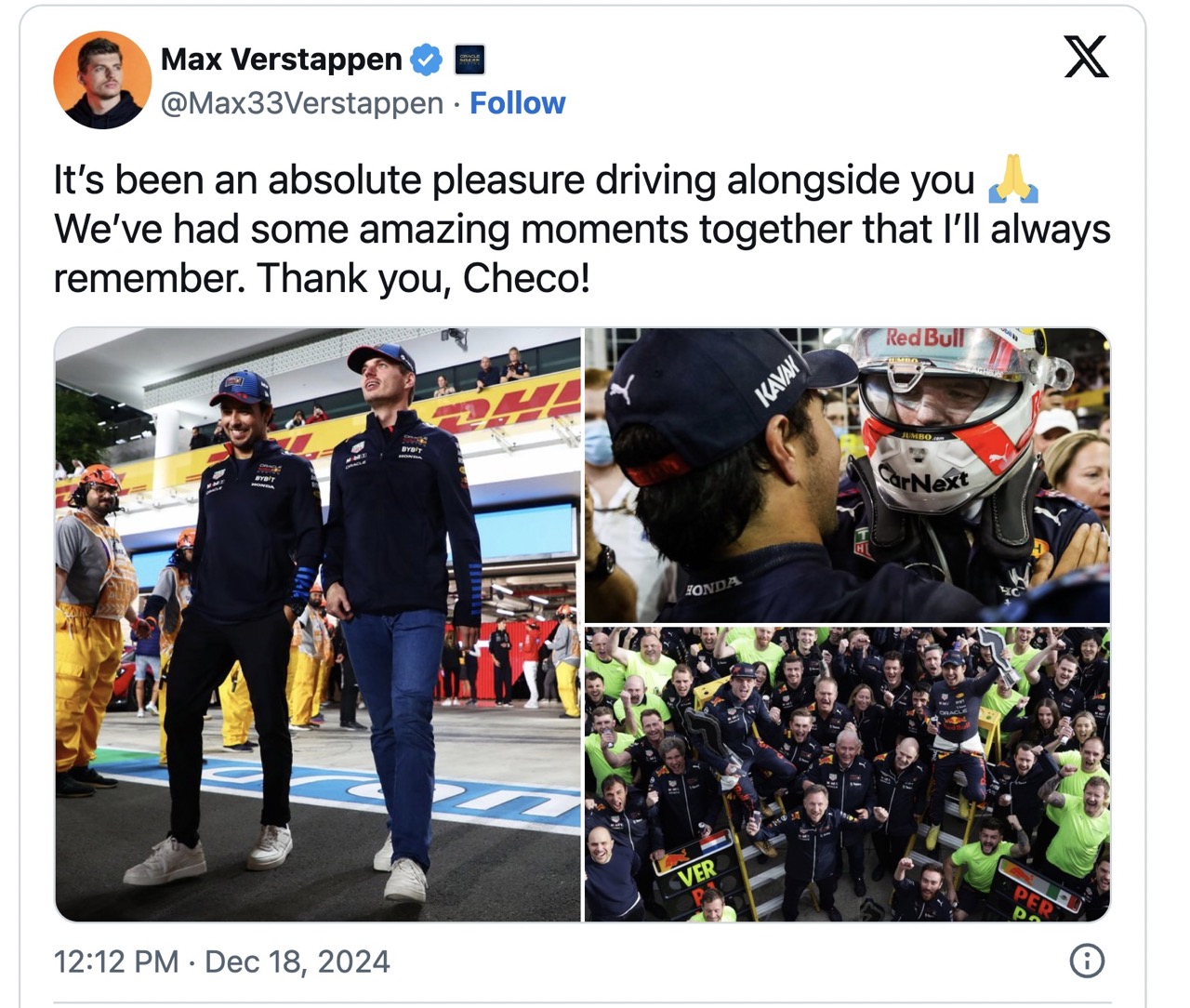Open the team celebration group photo
1190x1008 pixels.
pyautogui.click(x=847, y=774)
